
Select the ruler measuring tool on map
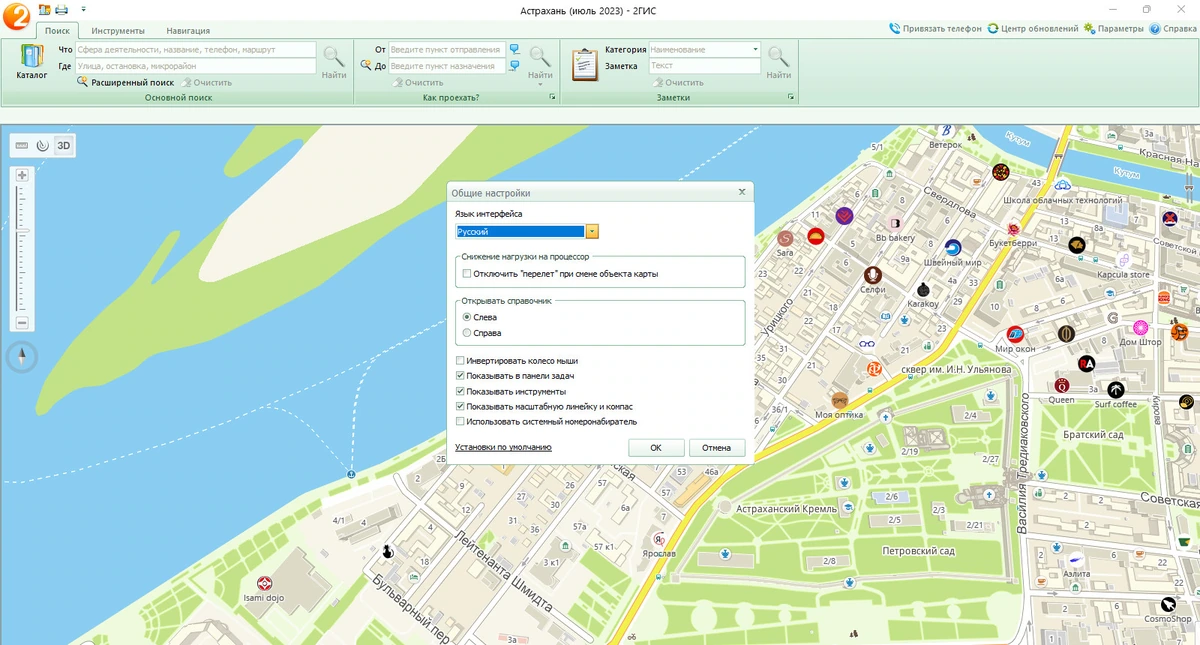[x=22, y=145]
